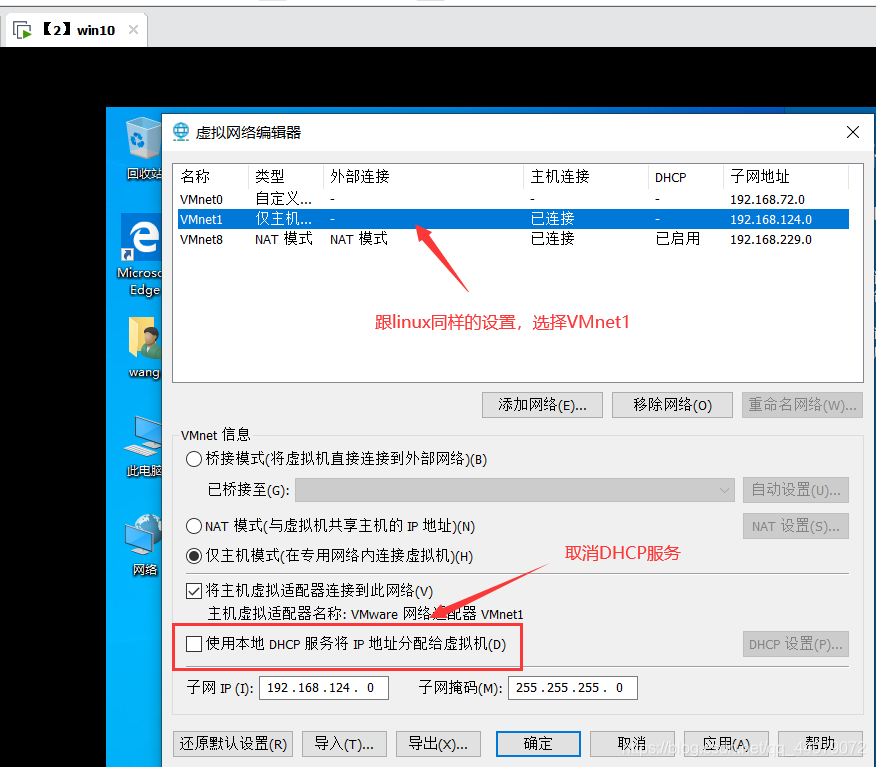Click inside the 子网 IP input field
The height and width of the screenshot is (767, 876).
pyautogui.click(x=323, y=688)
